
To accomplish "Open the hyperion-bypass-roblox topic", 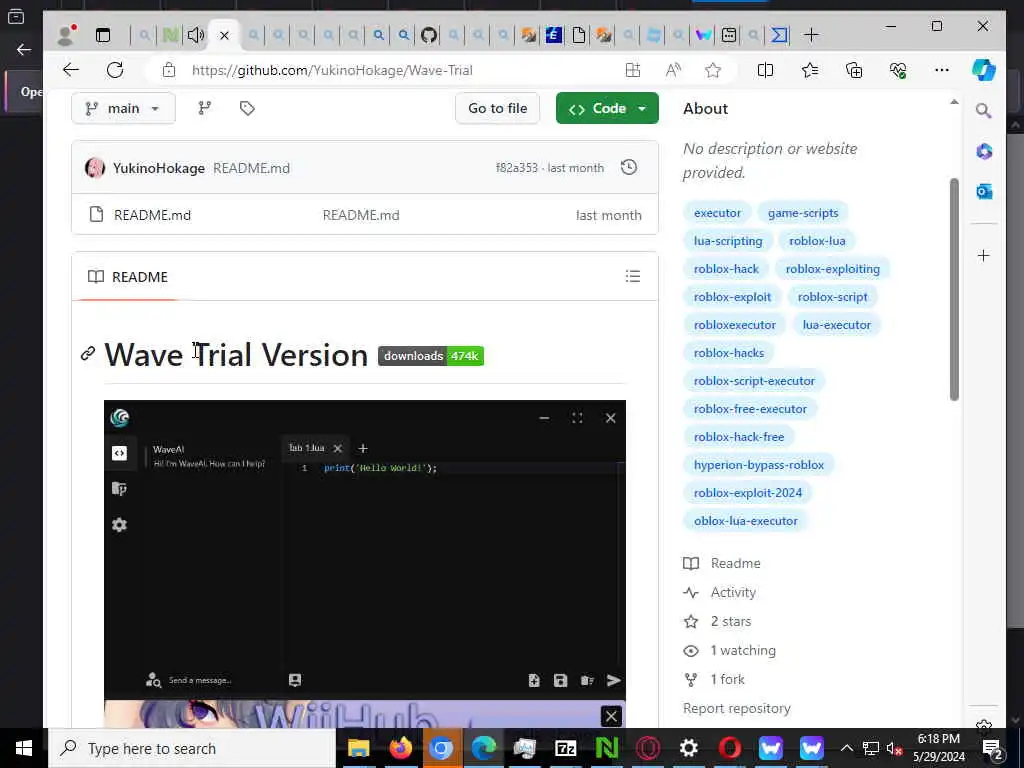I will [x=758, y=465].
